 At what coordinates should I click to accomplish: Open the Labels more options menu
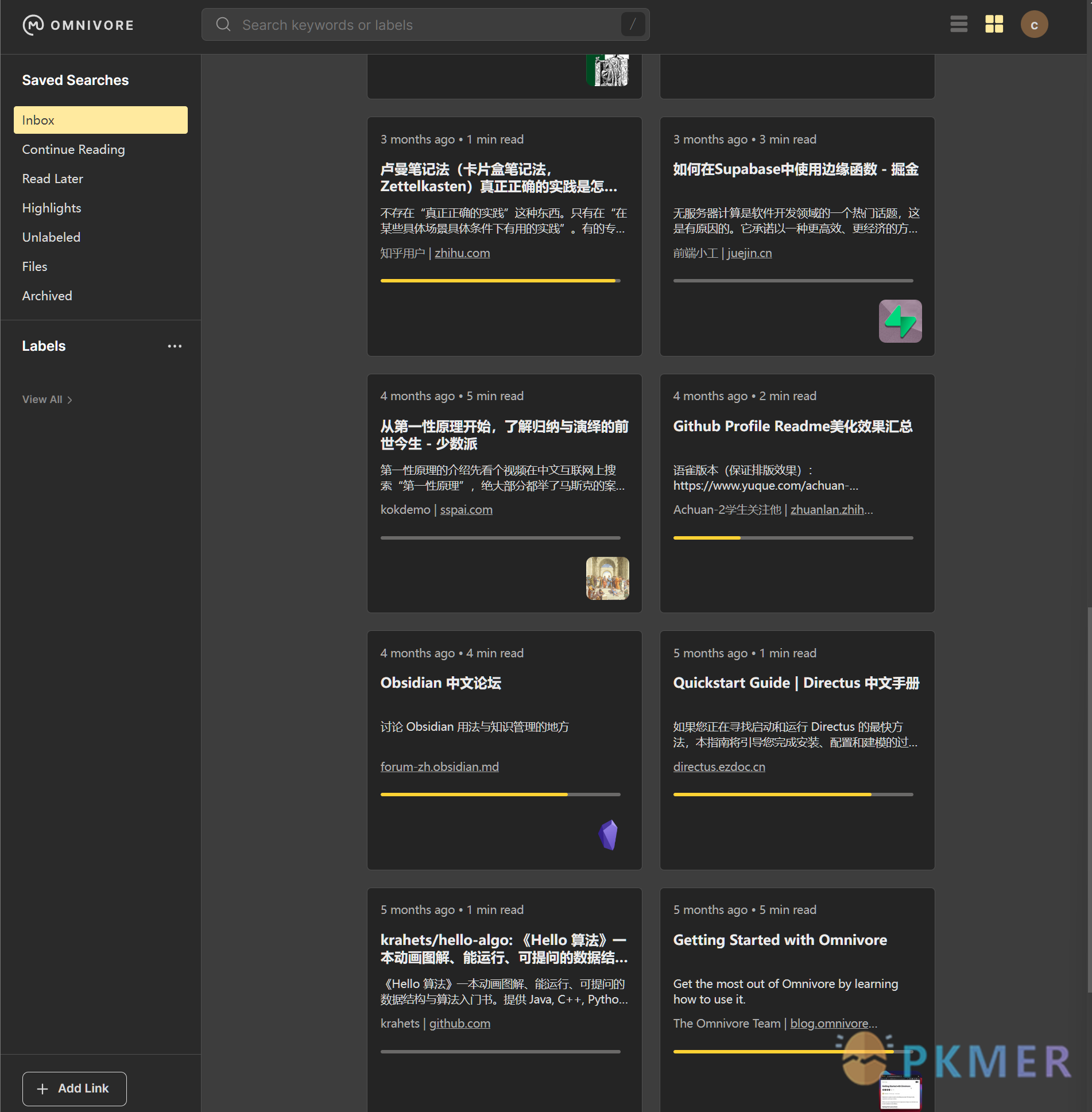[x=175, y=346]
